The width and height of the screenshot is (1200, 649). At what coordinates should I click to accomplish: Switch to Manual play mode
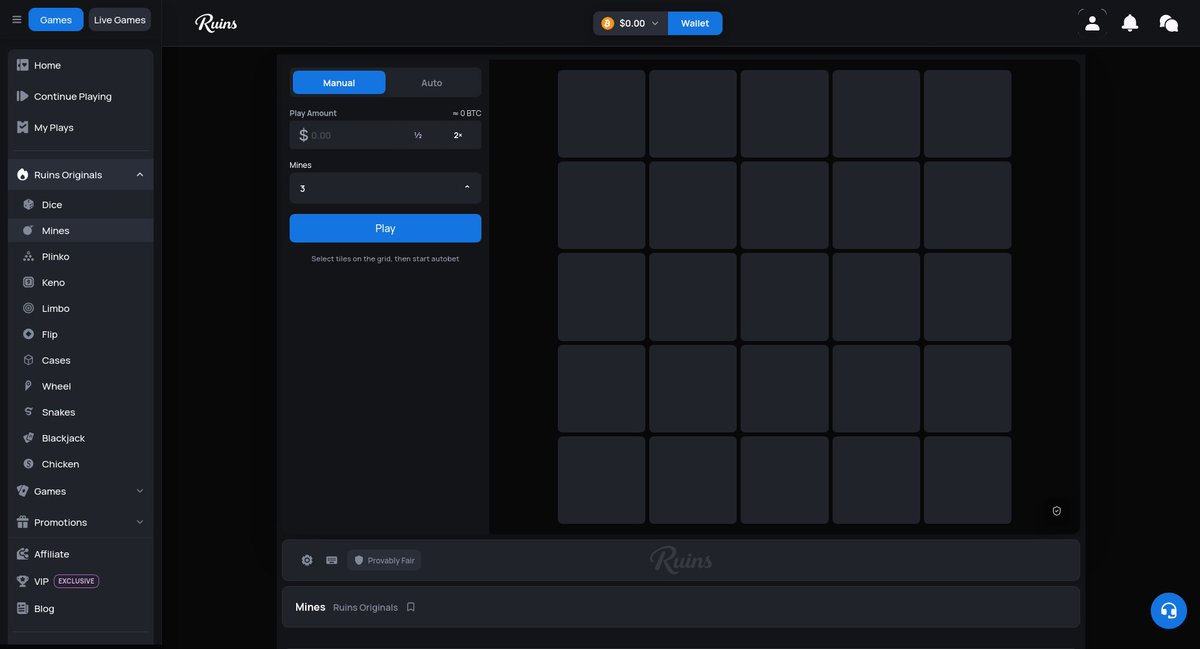coord(339,83)
